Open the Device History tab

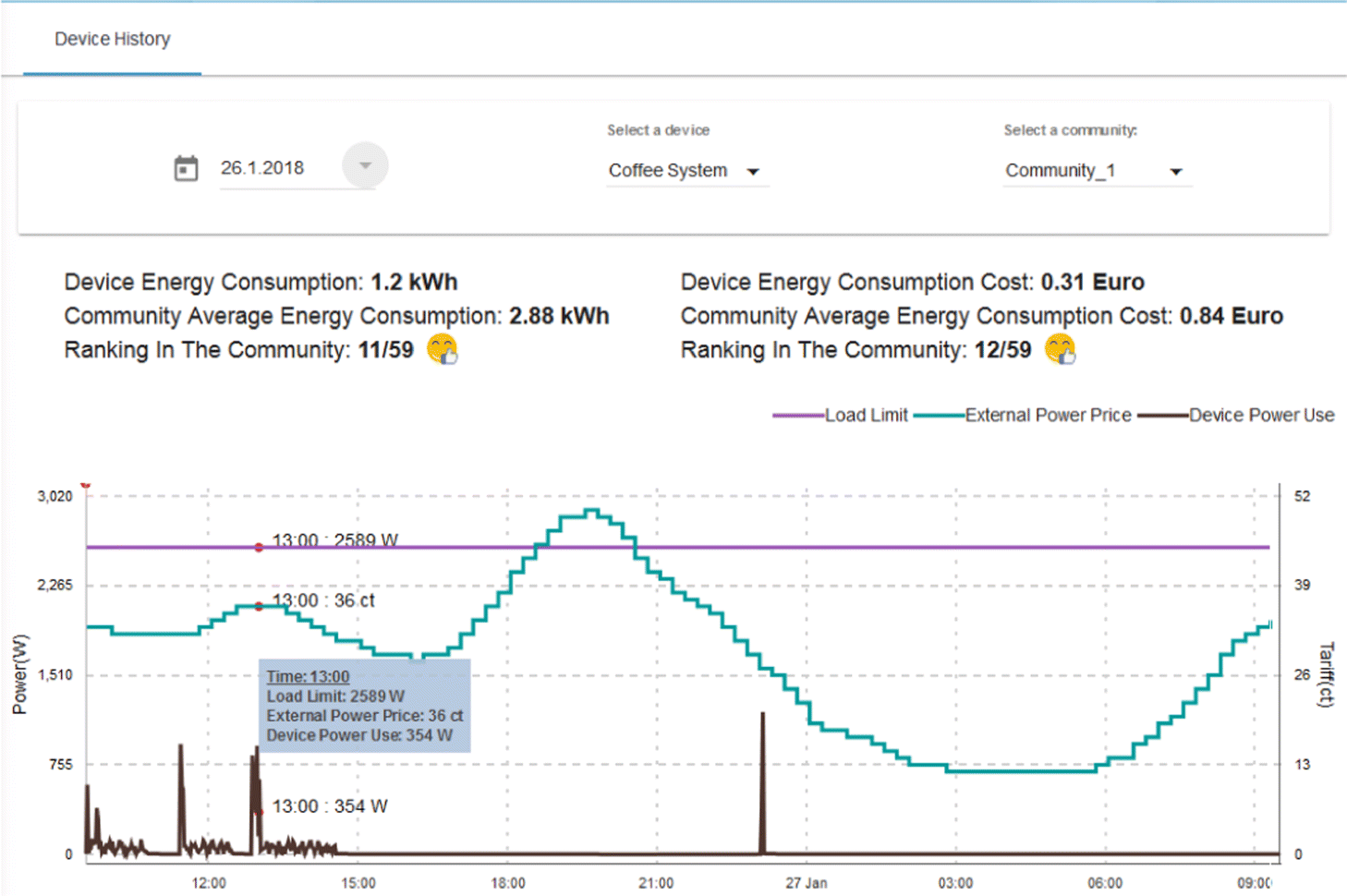(113, 39)
